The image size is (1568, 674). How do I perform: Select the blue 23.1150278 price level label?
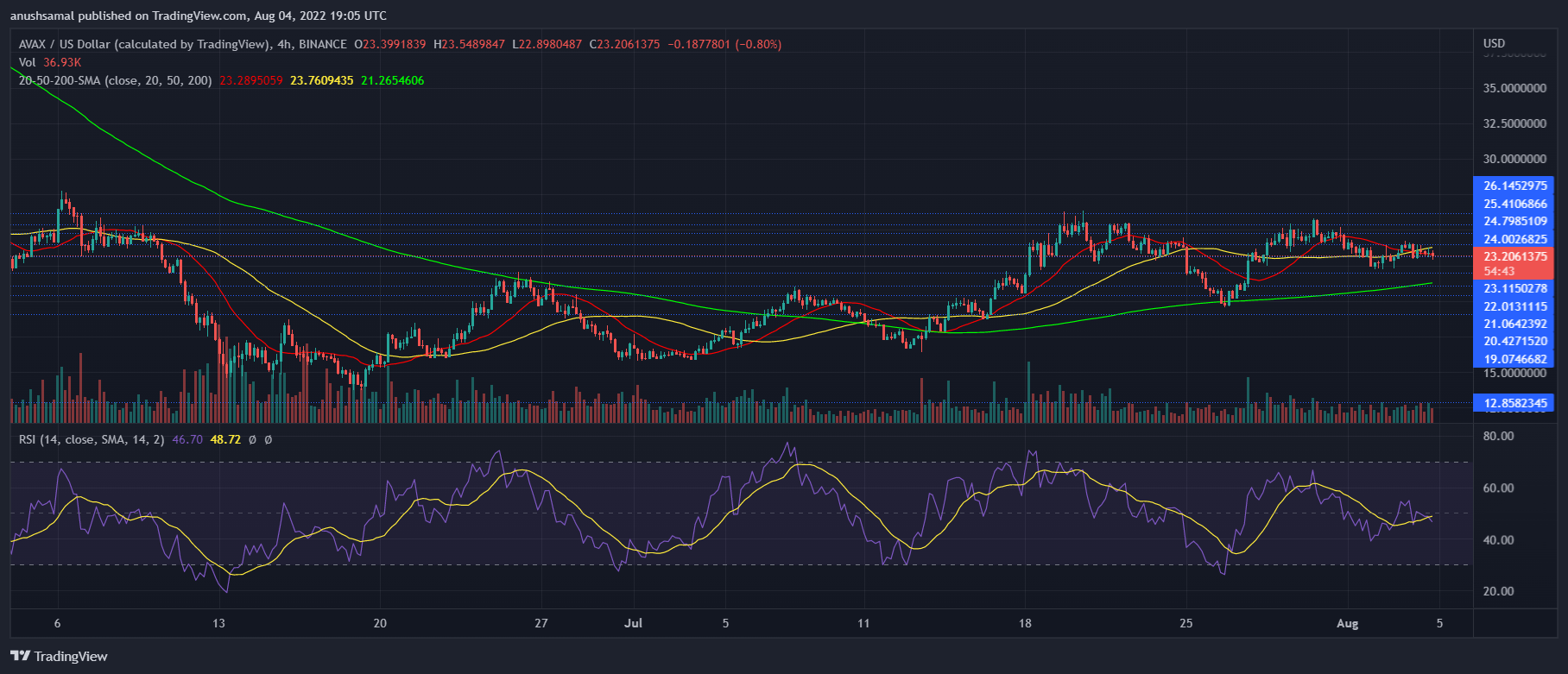1514,288
